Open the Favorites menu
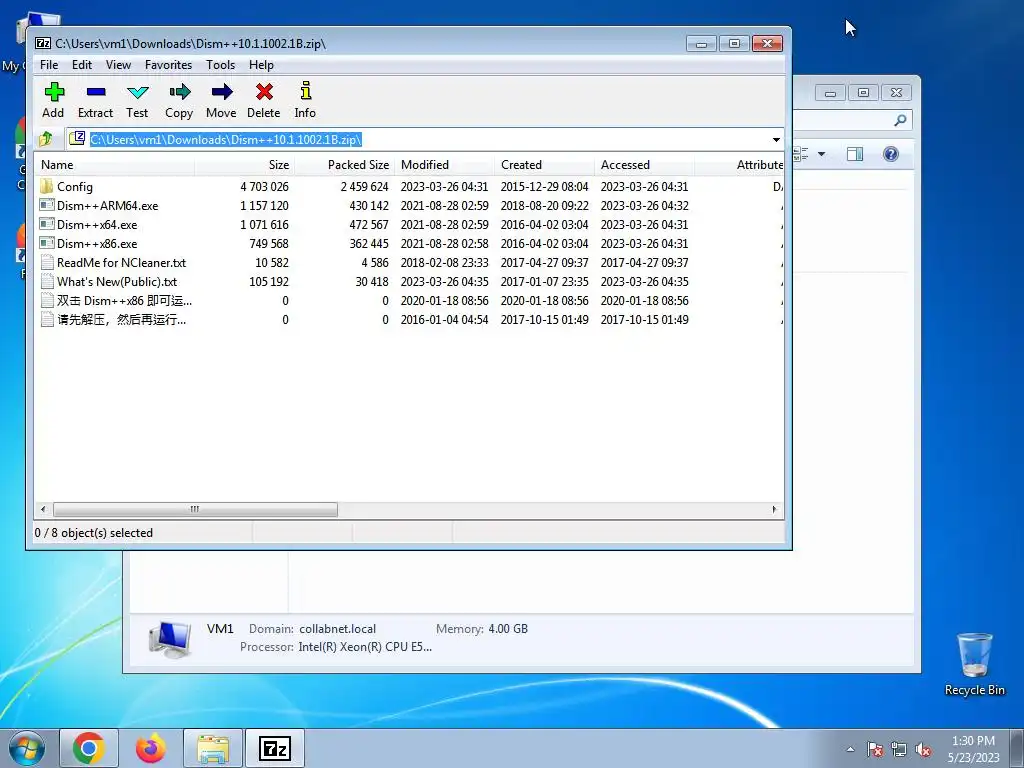 click(168, 65)
